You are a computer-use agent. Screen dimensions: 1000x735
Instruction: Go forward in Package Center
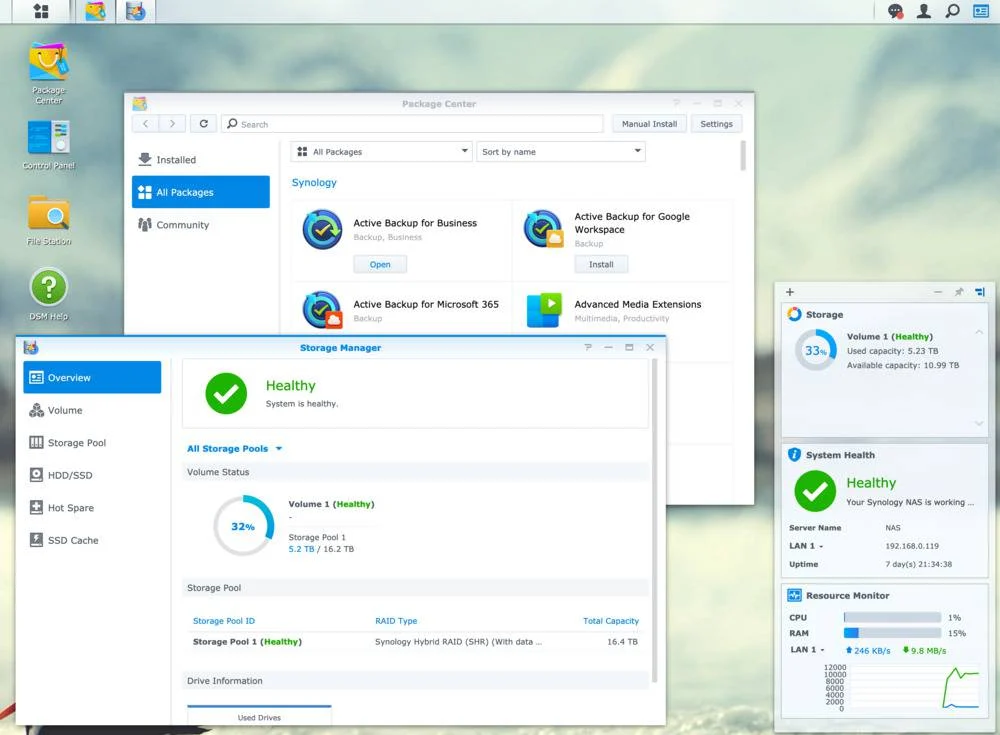tap(172, 124)
